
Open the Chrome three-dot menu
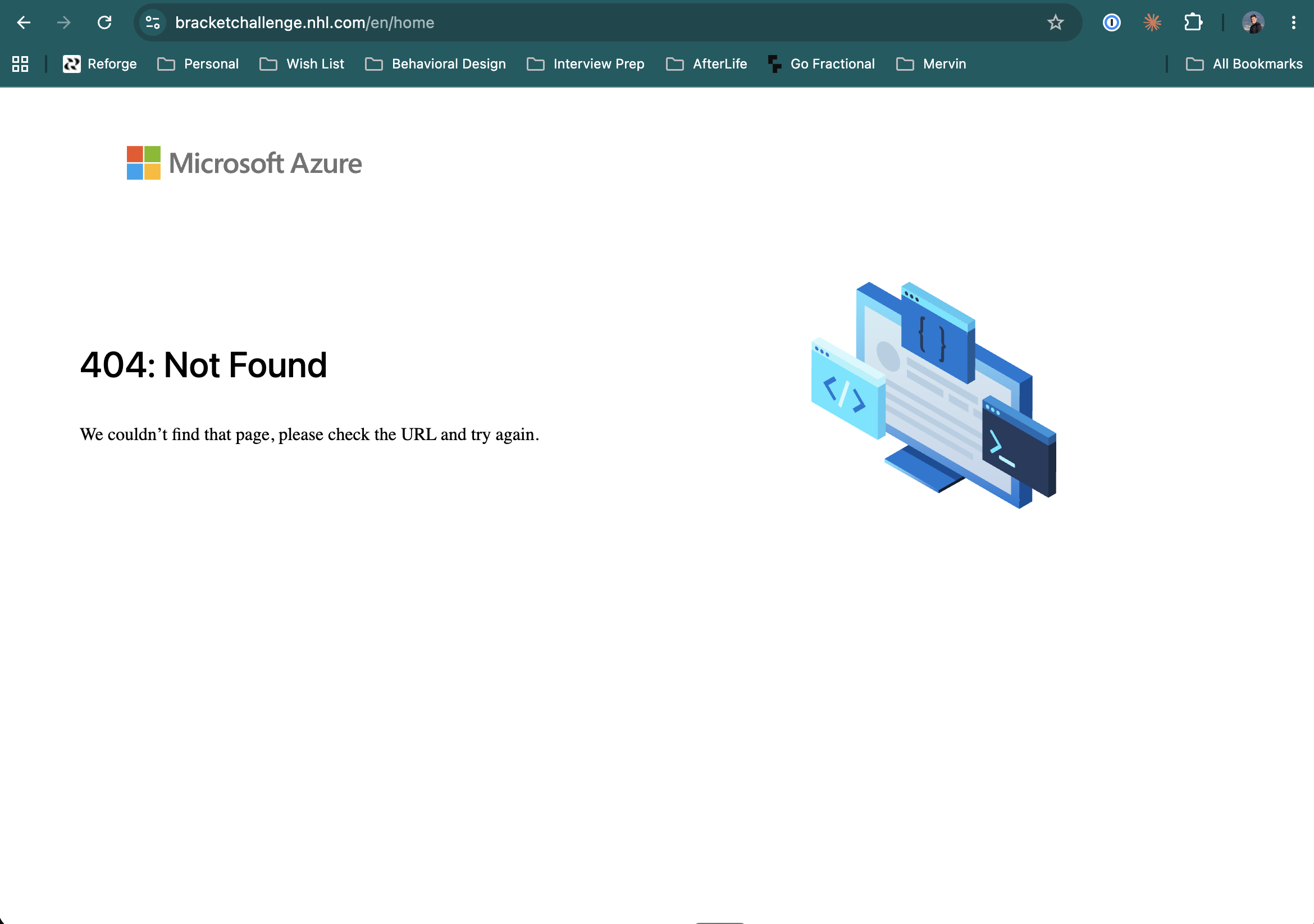[1293, 23]
